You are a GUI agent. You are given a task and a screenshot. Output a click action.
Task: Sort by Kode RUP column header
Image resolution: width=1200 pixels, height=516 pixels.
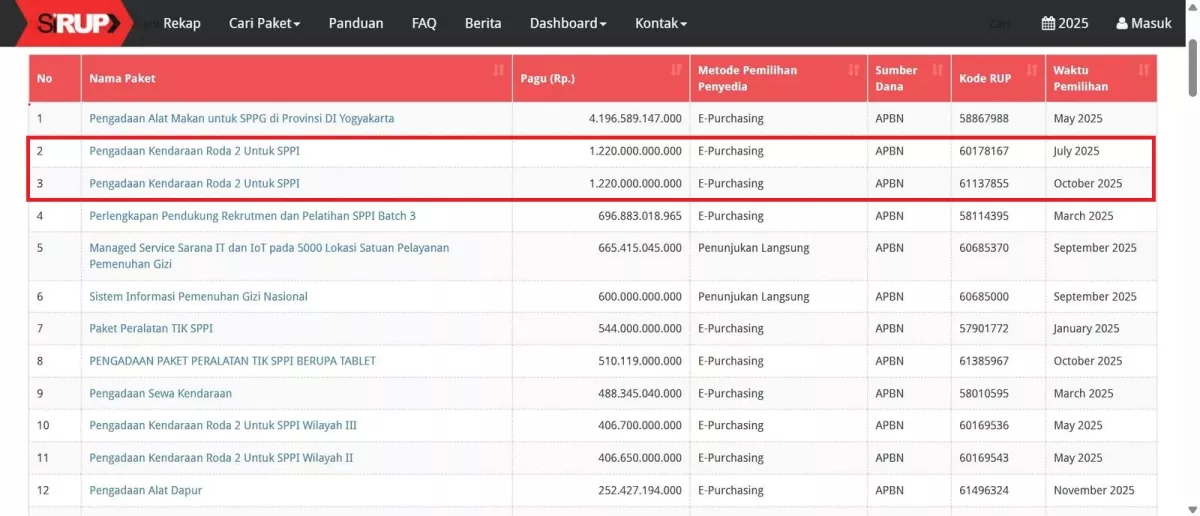984,78
